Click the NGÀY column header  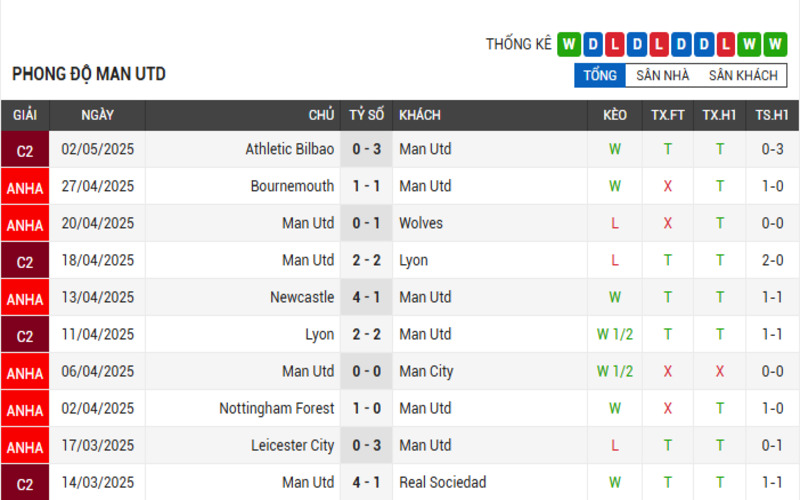pos(97,115)
